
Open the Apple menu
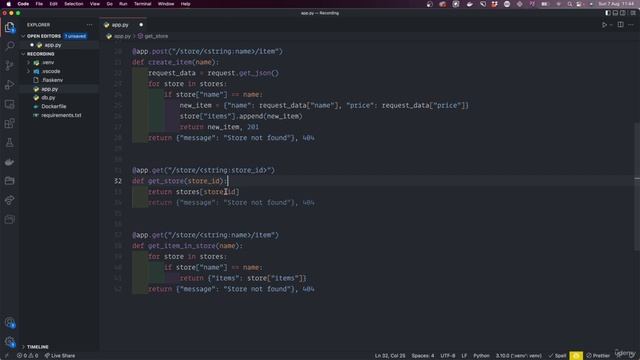pos(8,4)
